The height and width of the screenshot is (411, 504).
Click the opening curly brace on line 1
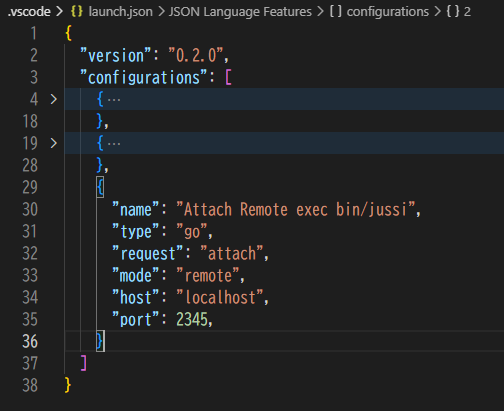coord(68,33)
